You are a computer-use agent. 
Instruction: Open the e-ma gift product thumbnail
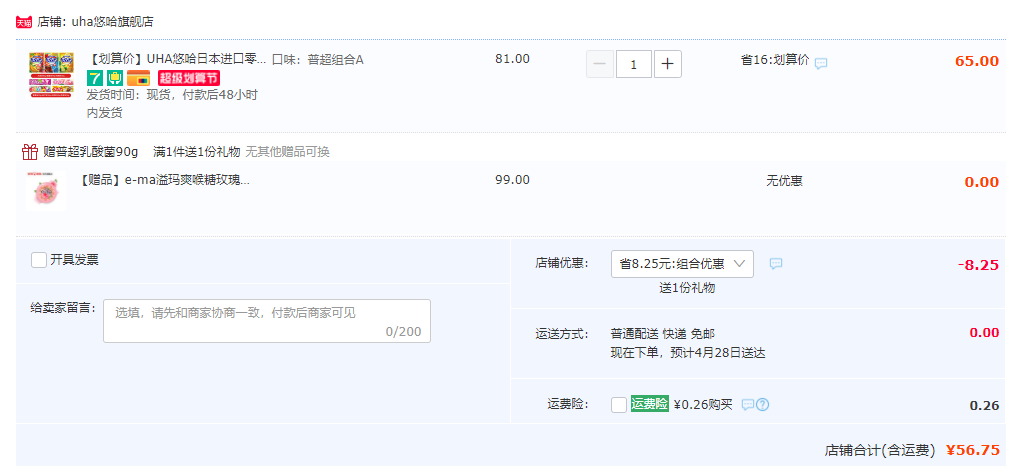[x=46, y=191]
